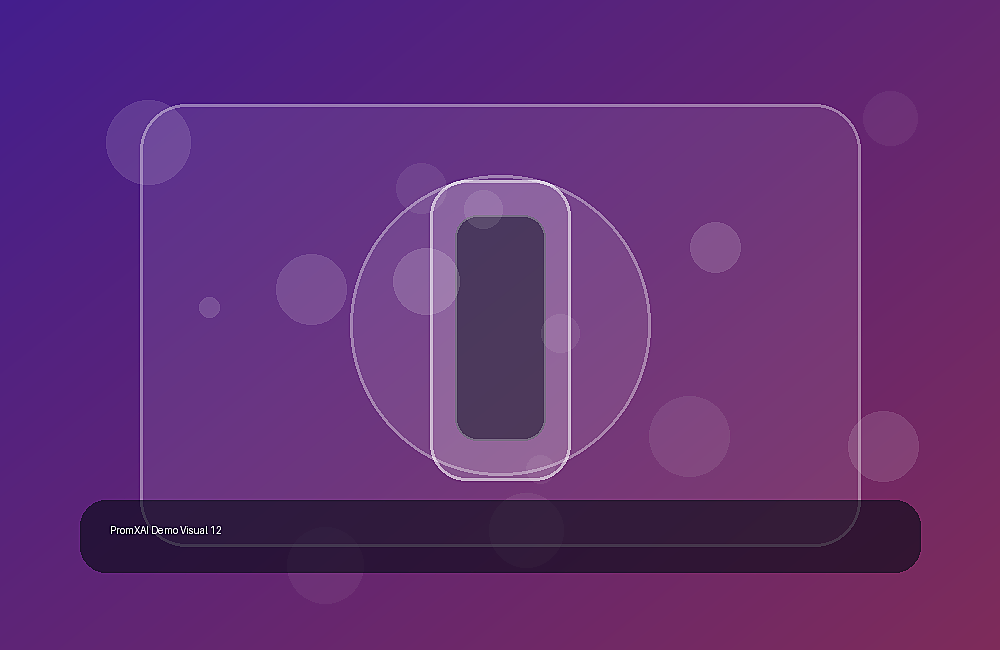Click the dark rounded rectangle in the center

tap(501, 328)
